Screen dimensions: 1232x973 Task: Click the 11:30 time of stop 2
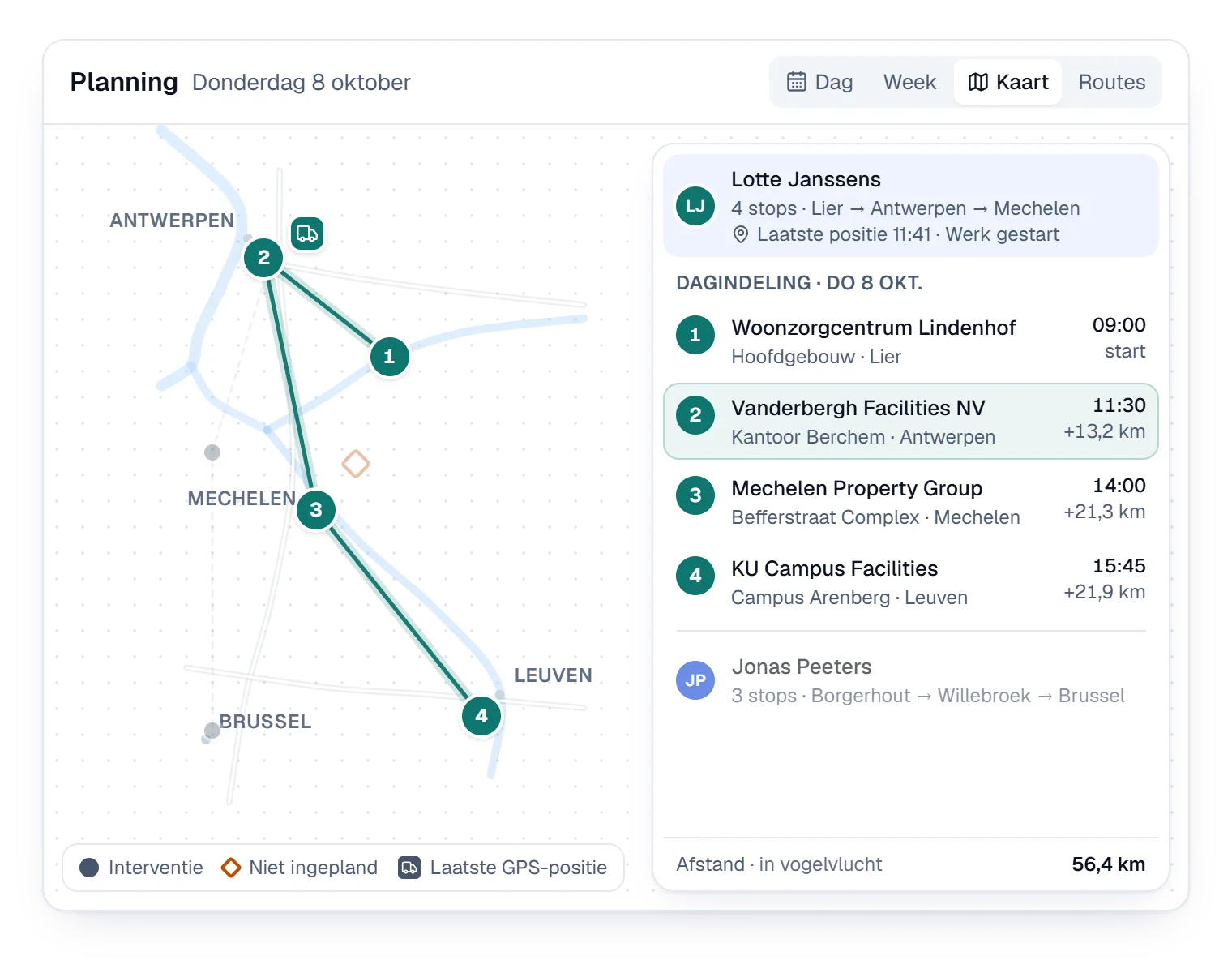[1119, 405]
